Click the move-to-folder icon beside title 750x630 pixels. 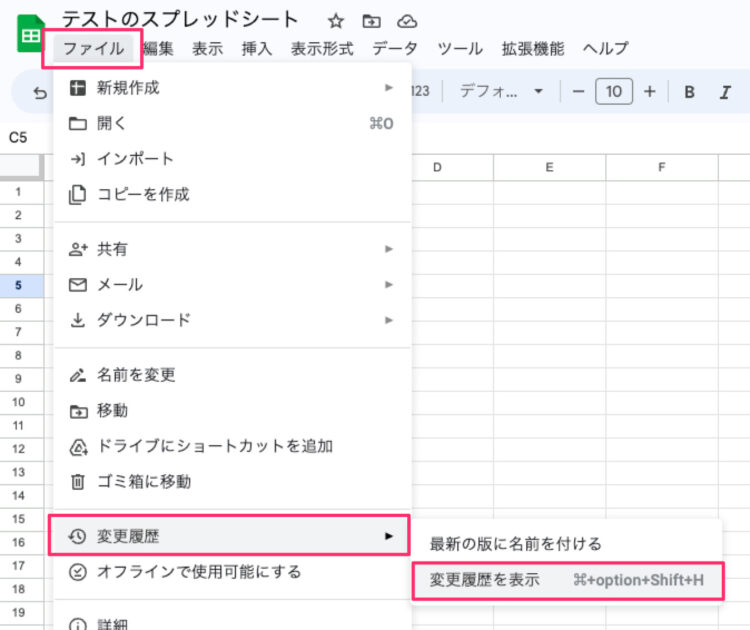[371, 21]
